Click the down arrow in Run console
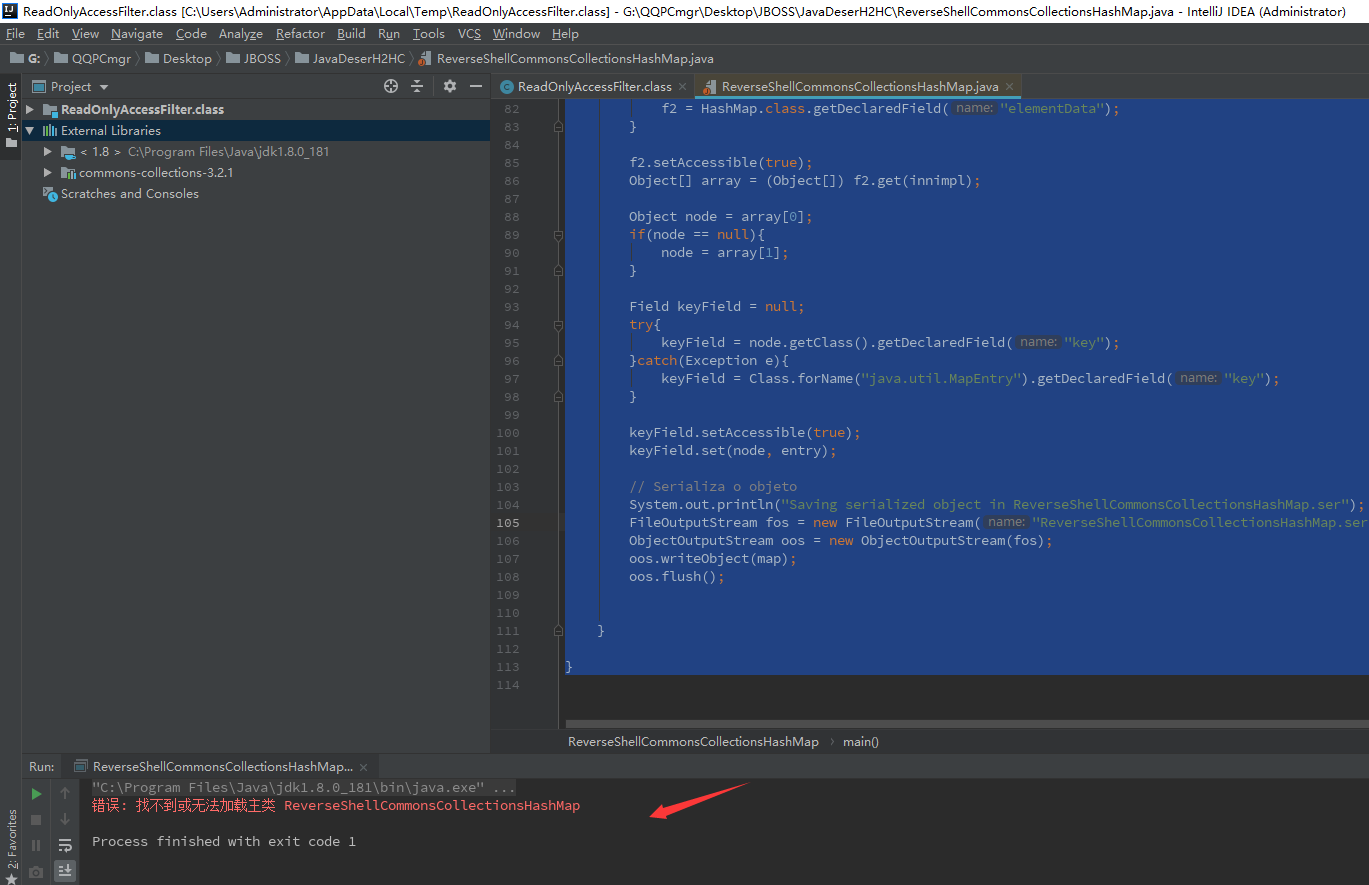Viewport: 1369px width, 885px height. [65, 820]
